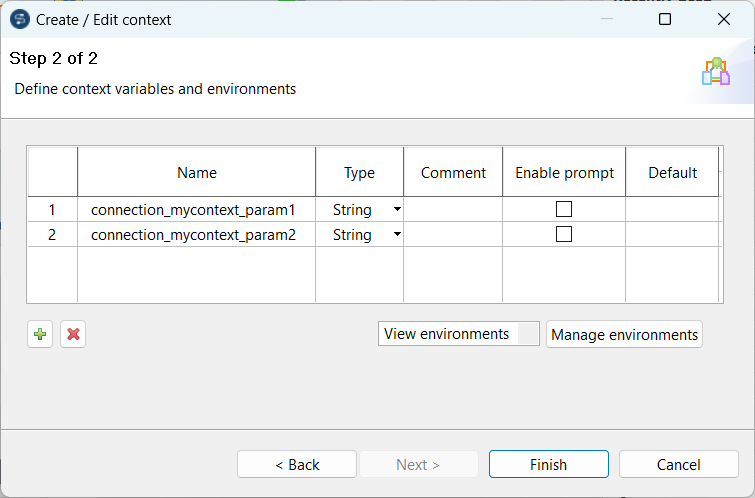Edit the Comment cell of row 2

click(x=453, y=235)
